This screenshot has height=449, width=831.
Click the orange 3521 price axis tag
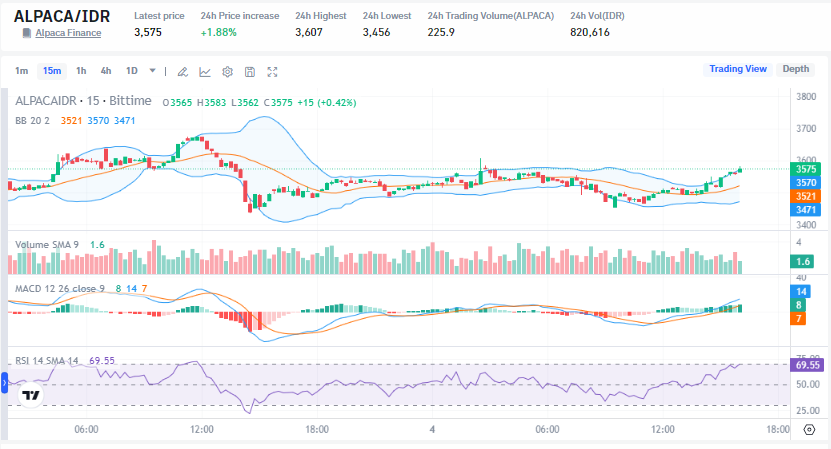(806, 196)
